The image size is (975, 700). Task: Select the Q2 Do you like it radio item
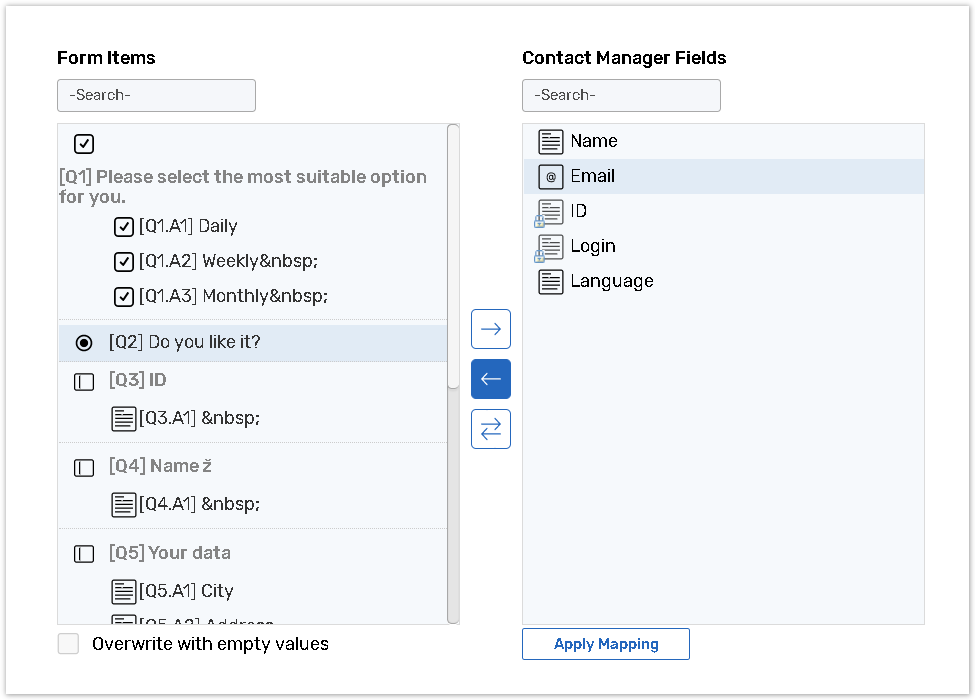coord(85,343)
